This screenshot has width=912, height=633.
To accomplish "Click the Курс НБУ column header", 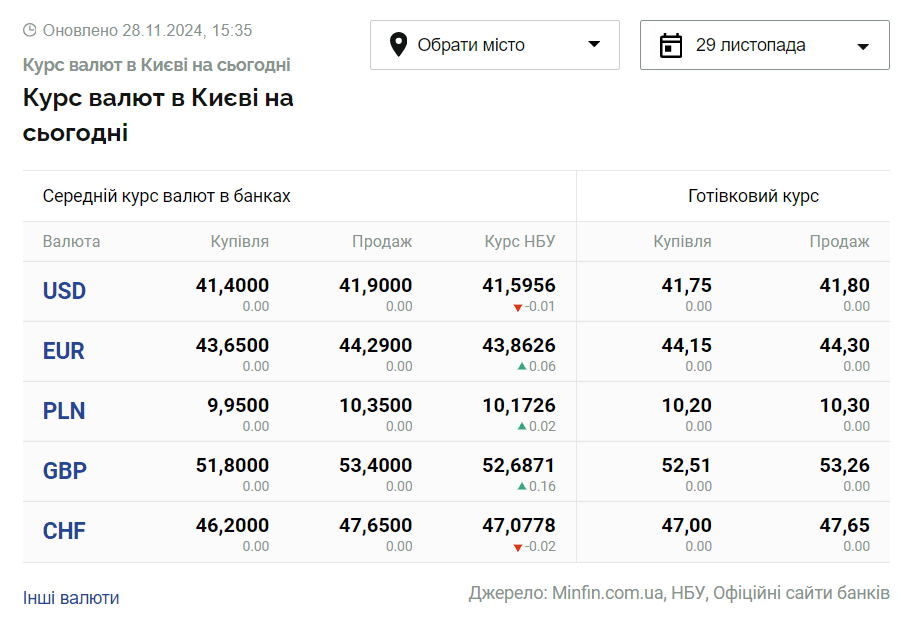I will click(x=520, y=241).
